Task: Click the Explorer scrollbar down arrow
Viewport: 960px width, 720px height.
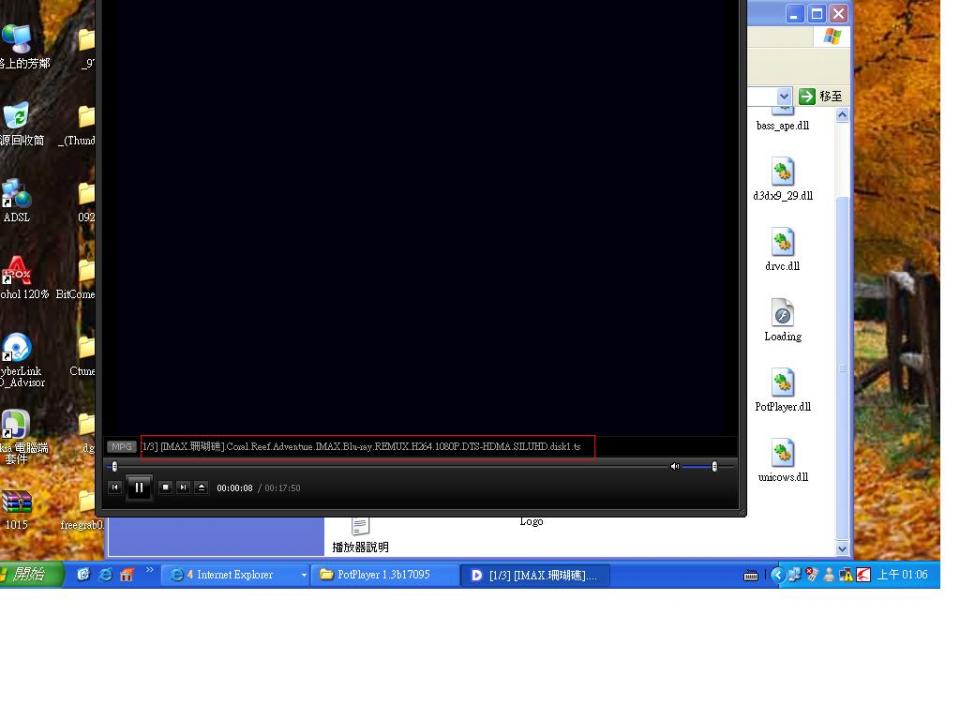Action: pos(842,549)
